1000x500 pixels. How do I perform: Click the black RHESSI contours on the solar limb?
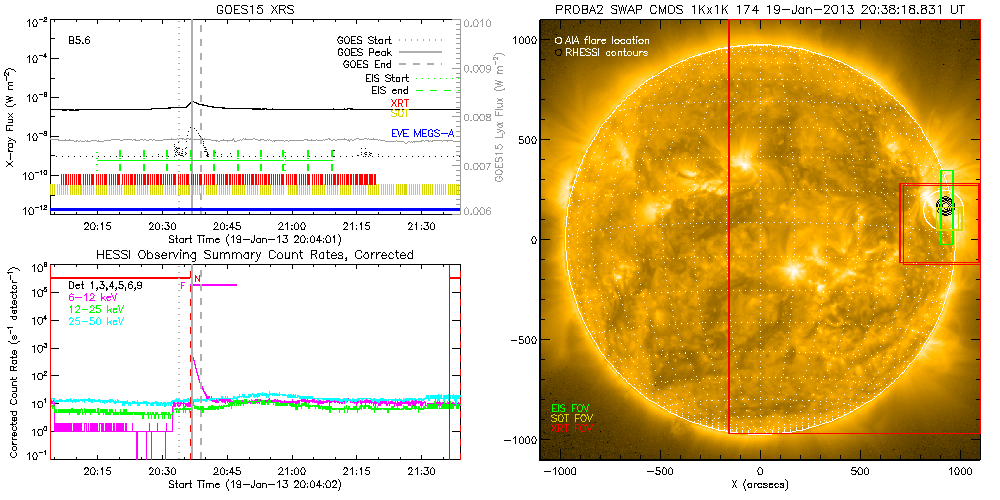945,205
